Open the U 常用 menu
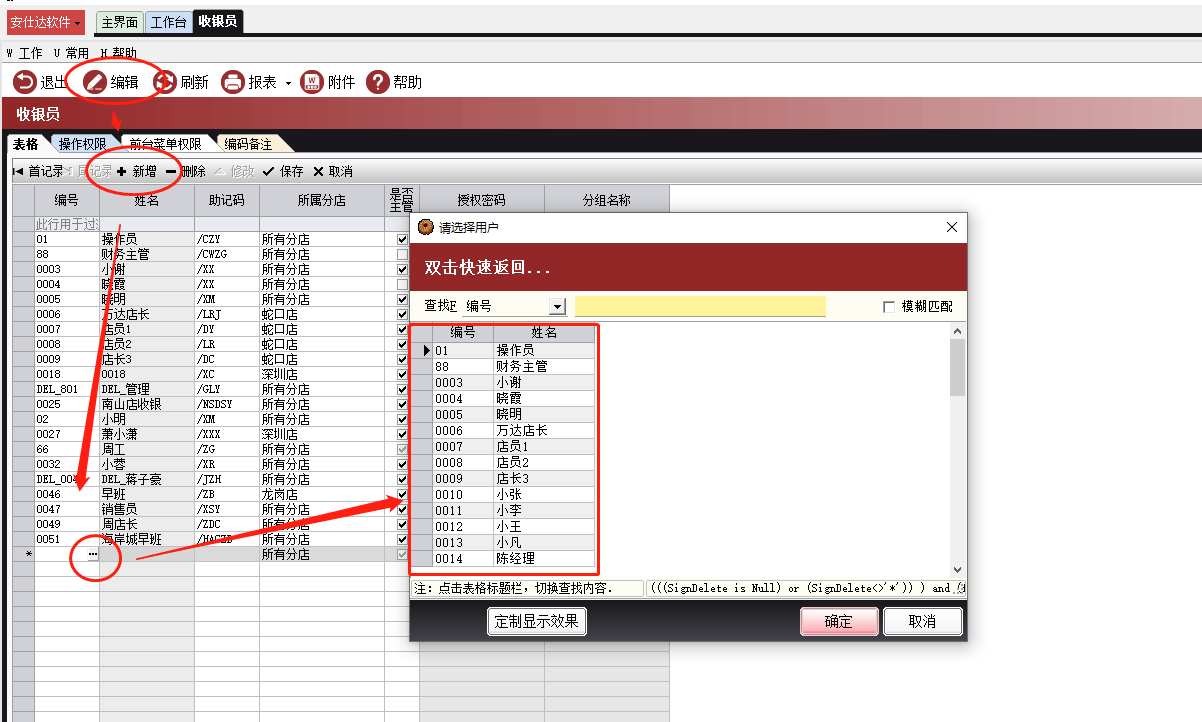Viewport: 1202px width, 722px height. 71,53
